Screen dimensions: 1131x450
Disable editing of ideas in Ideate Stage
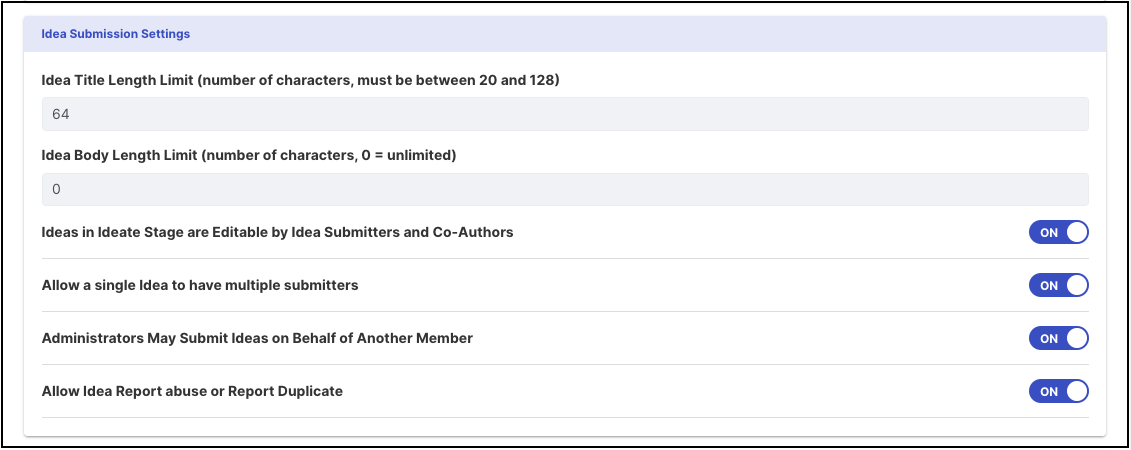tap(1058, 232)
